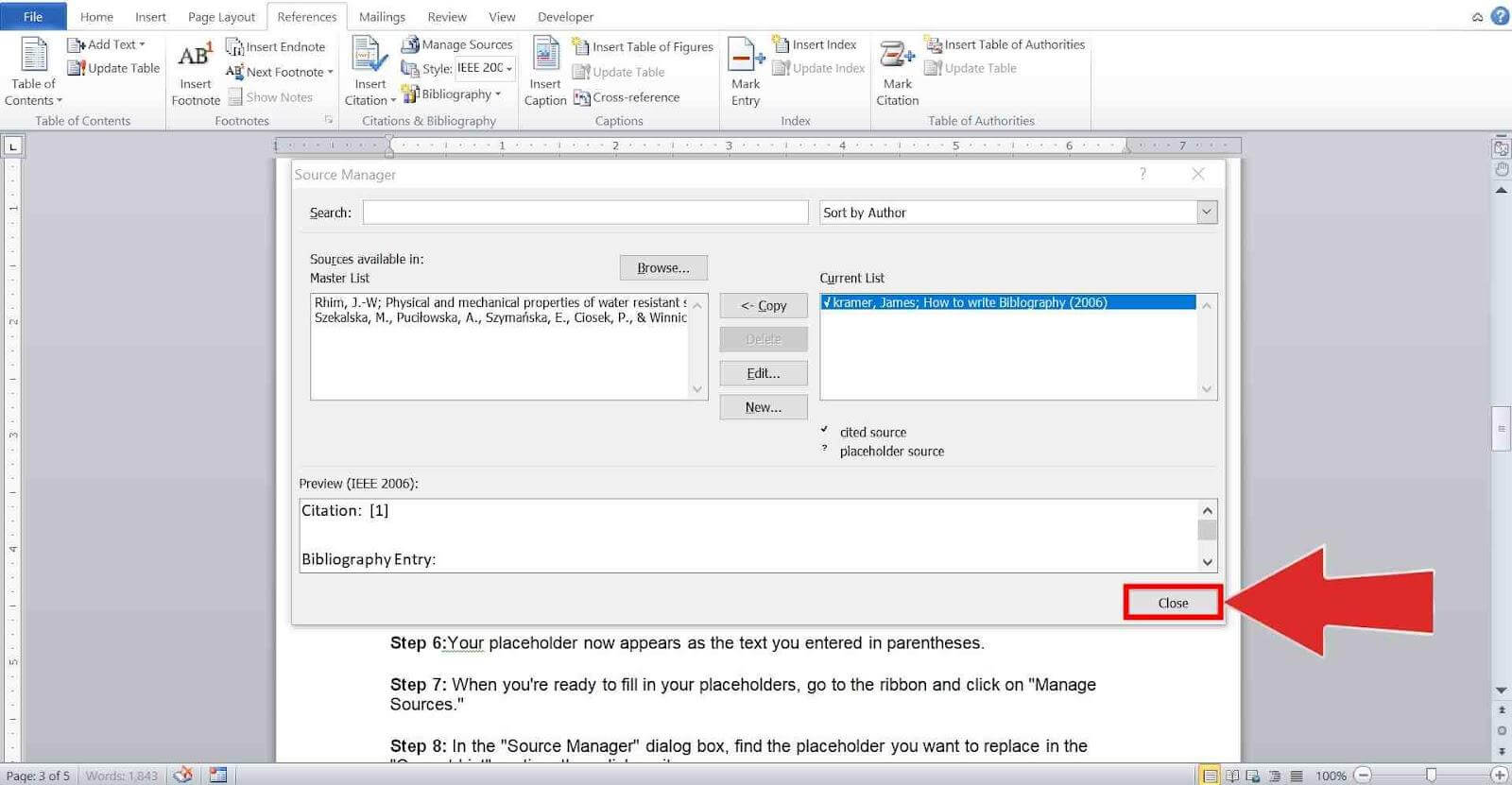Insert a Cross-reference
1512x785 pixels.
point(627,97)
